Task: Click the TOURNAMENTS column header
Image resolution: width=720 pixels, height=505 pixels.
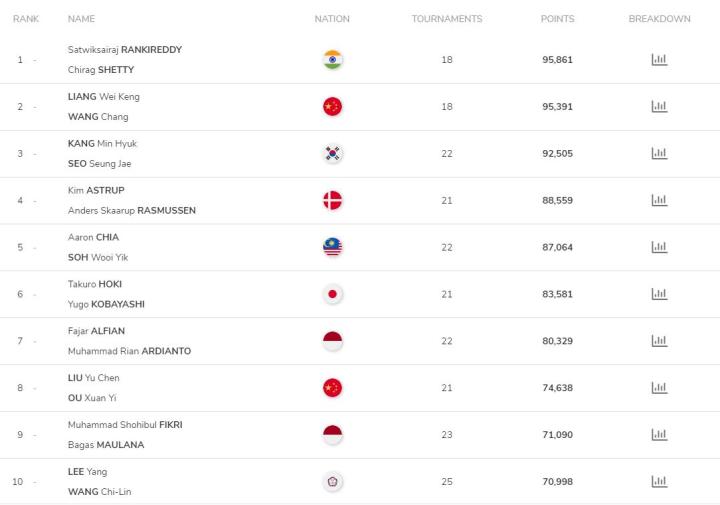Action: pyautogui.click(x=447, y=19)
